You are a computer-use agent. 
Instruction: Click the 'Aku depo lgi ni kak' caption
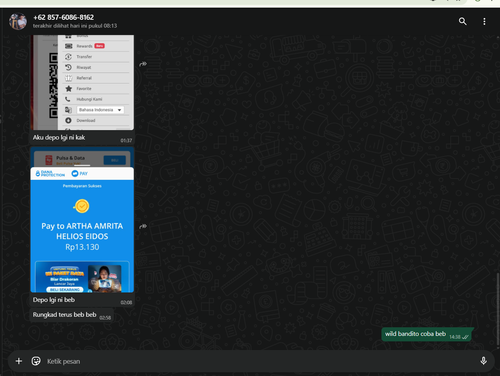point(59,137)
